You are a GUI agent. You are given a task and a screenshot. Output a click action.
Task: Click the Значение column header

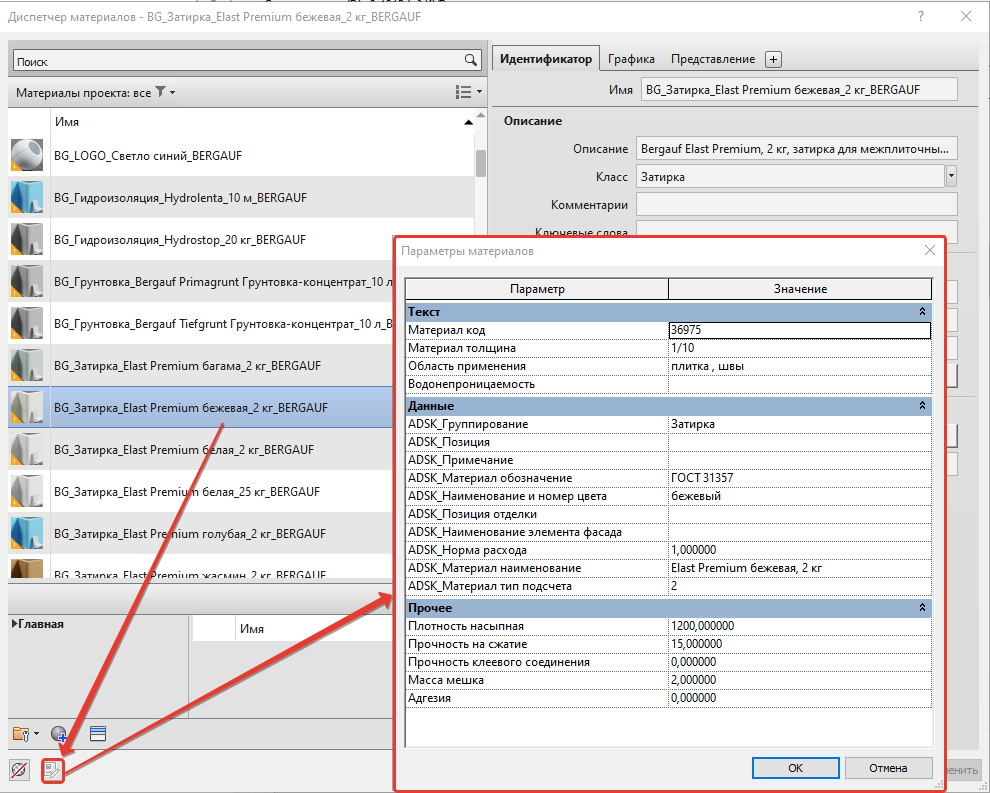[x=800, y=289]
